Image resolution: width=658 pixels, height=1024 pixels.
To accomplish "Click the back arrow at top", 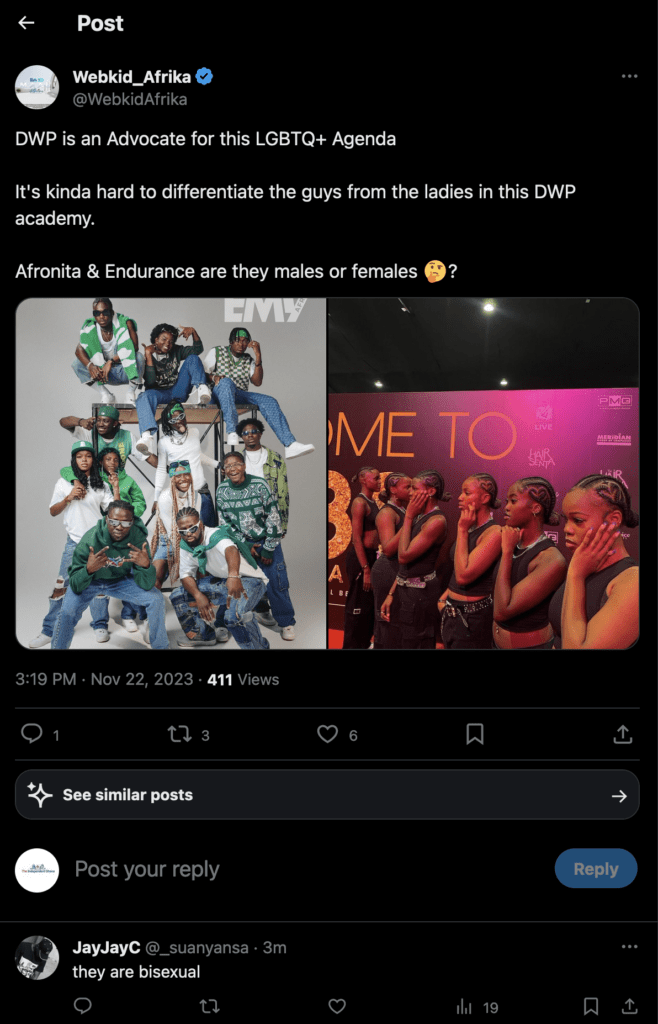I will [x=26, y=23].
